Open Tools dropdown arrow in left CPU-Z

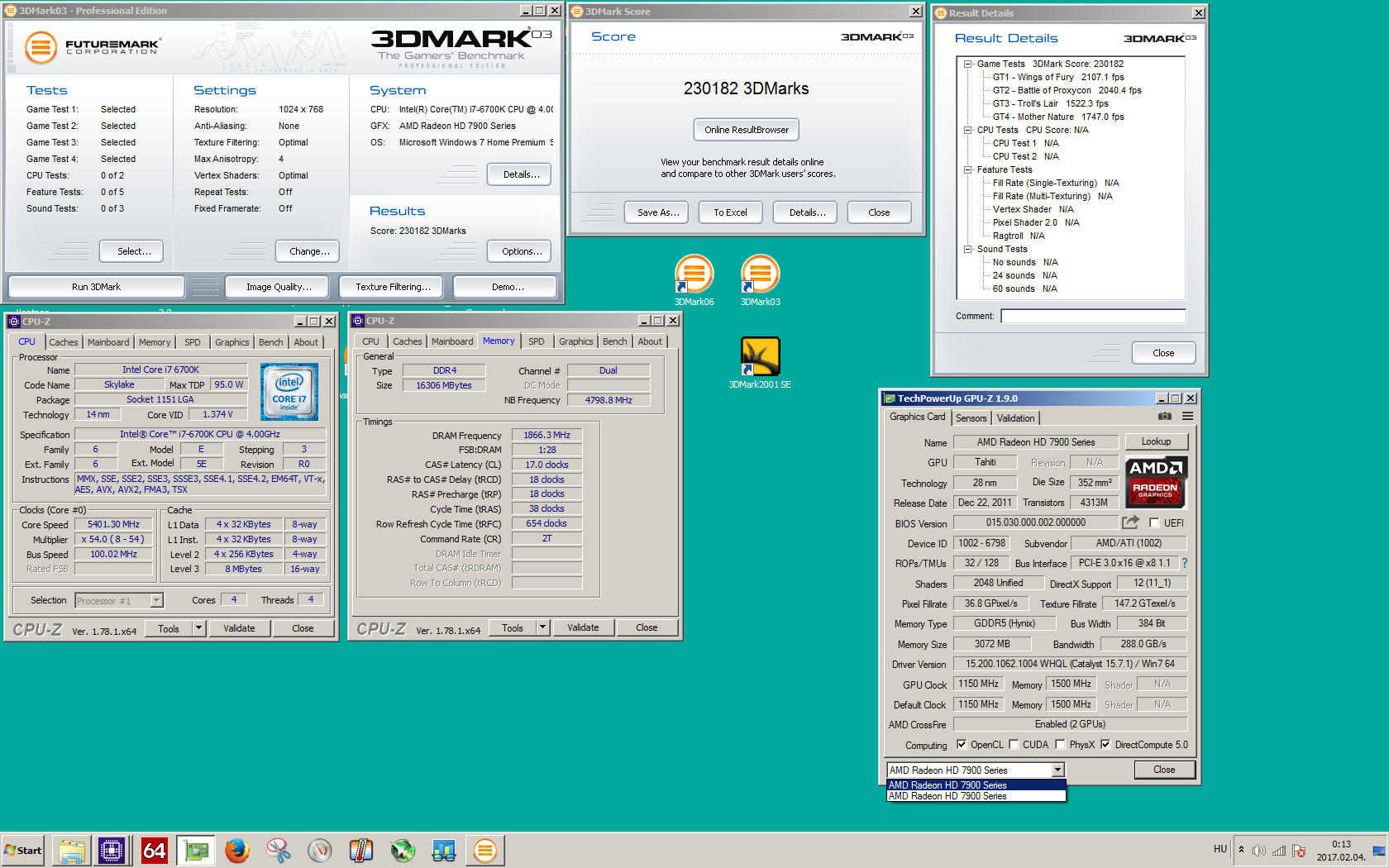click(x=198, y=628)
